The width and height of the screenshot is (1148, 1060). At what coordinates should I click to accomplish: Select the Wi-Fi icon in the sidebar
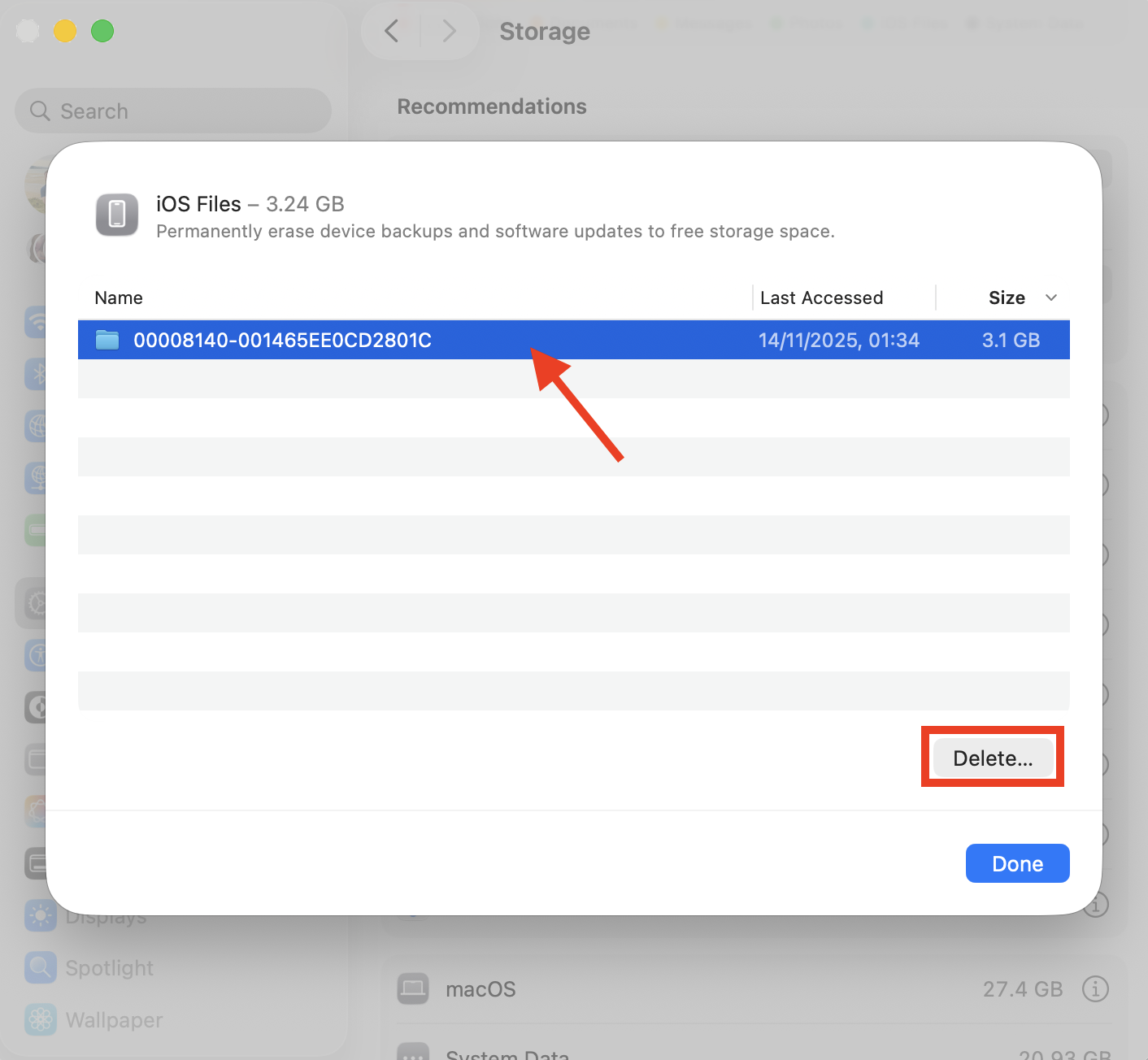38,323
